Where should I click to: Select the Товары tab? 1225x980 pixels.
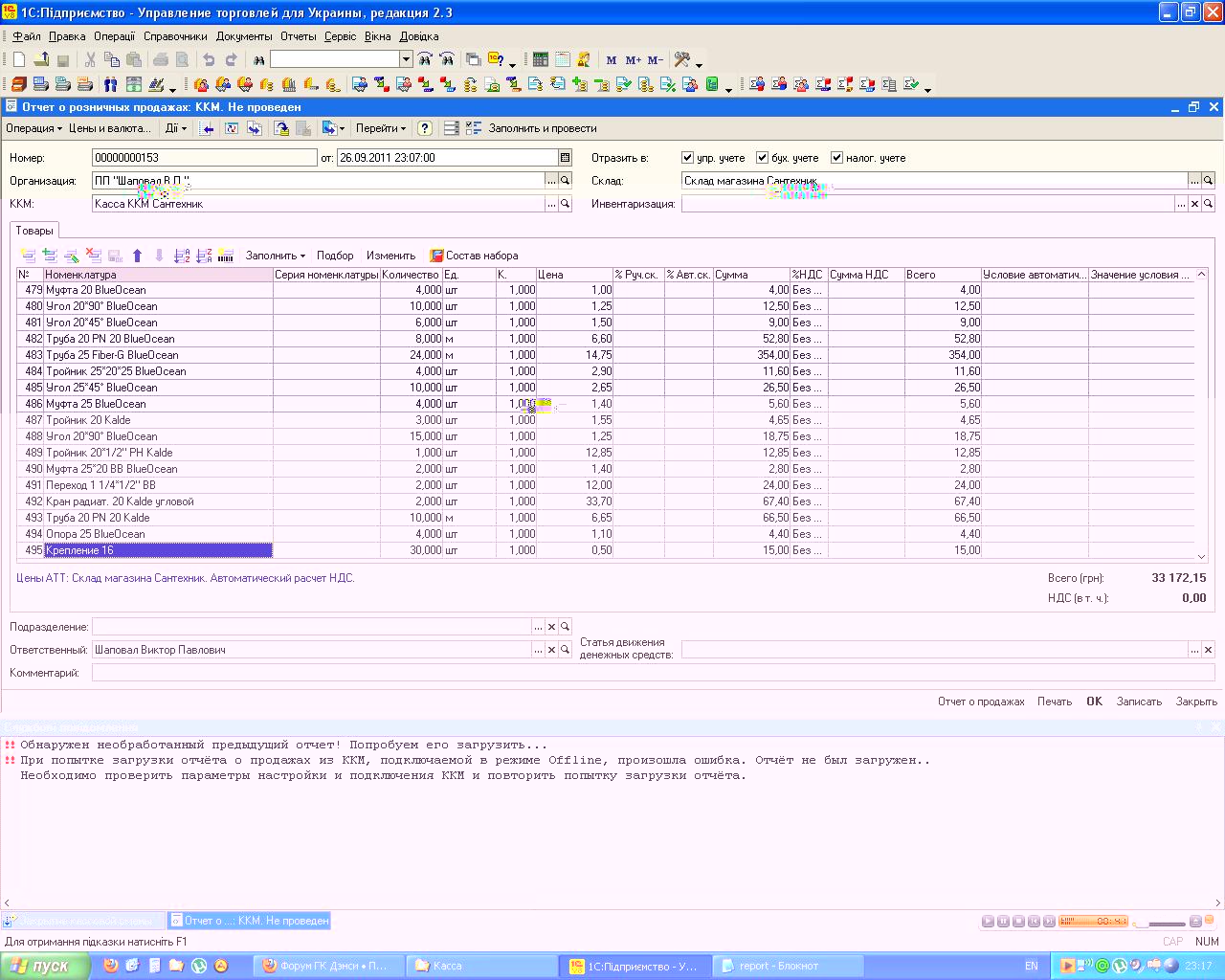point(34,231)
